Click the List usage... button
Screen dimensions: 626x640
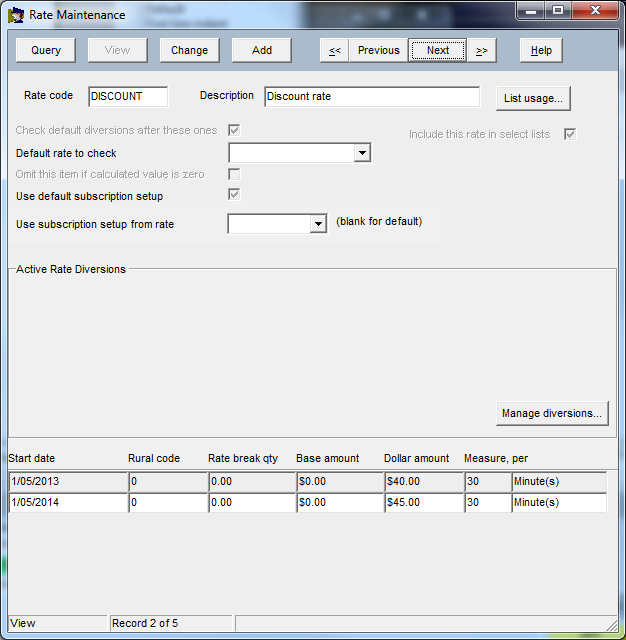[x=533, y=98]
